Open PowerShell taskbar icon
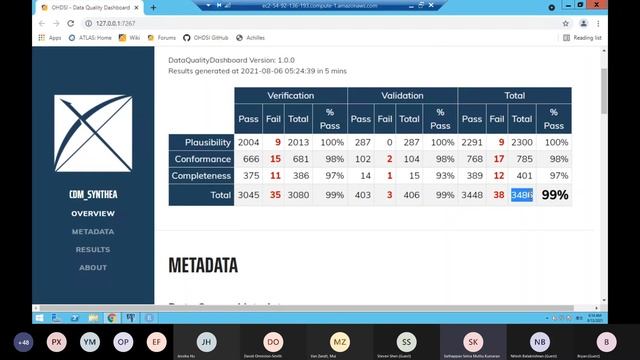The image size is (640, 360). [75, 318]
